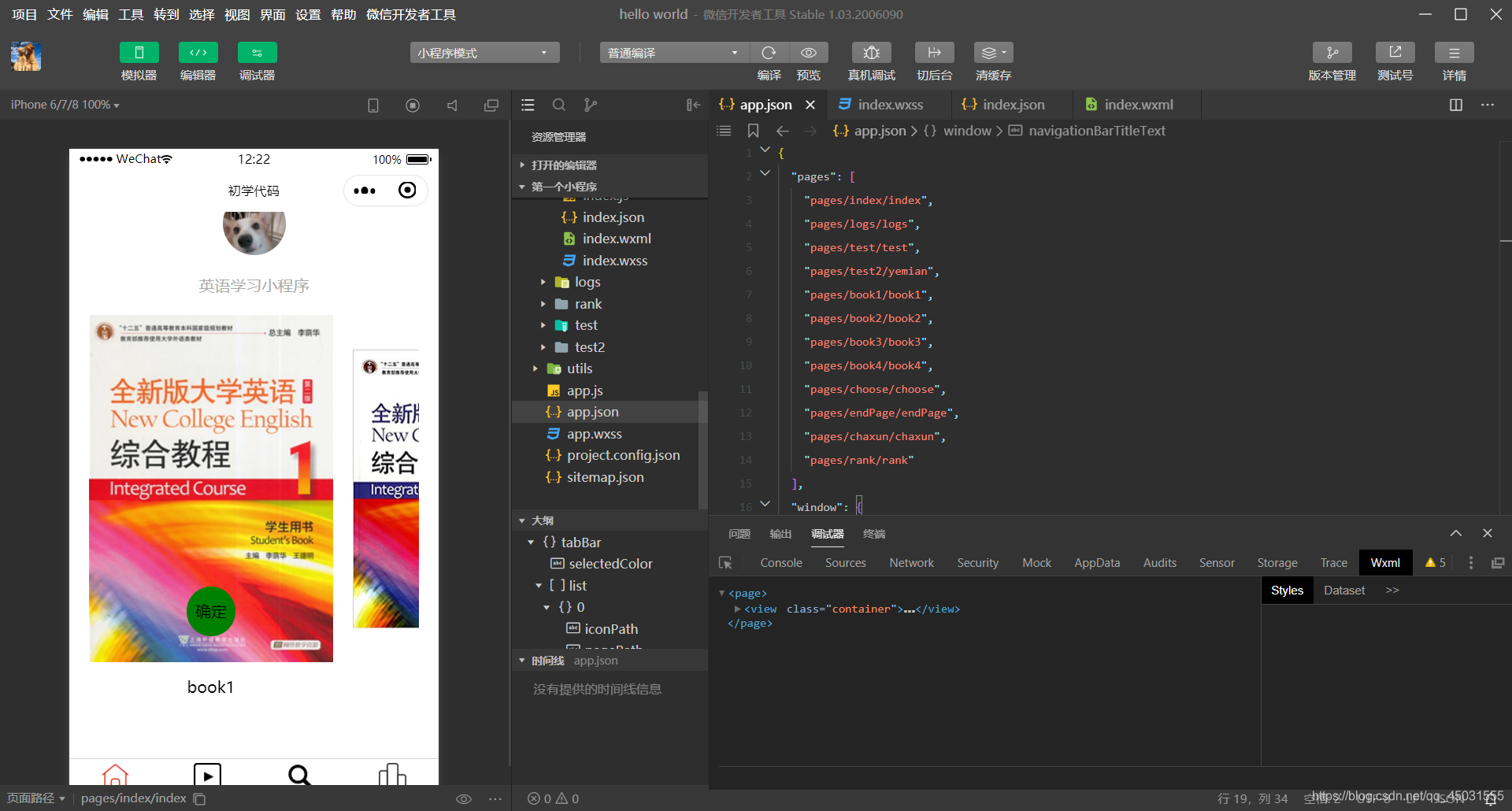Viewport: 1512px width, 811px height.
Task: Fold the pages array in the gutter
Action: (x=765, y=173)
